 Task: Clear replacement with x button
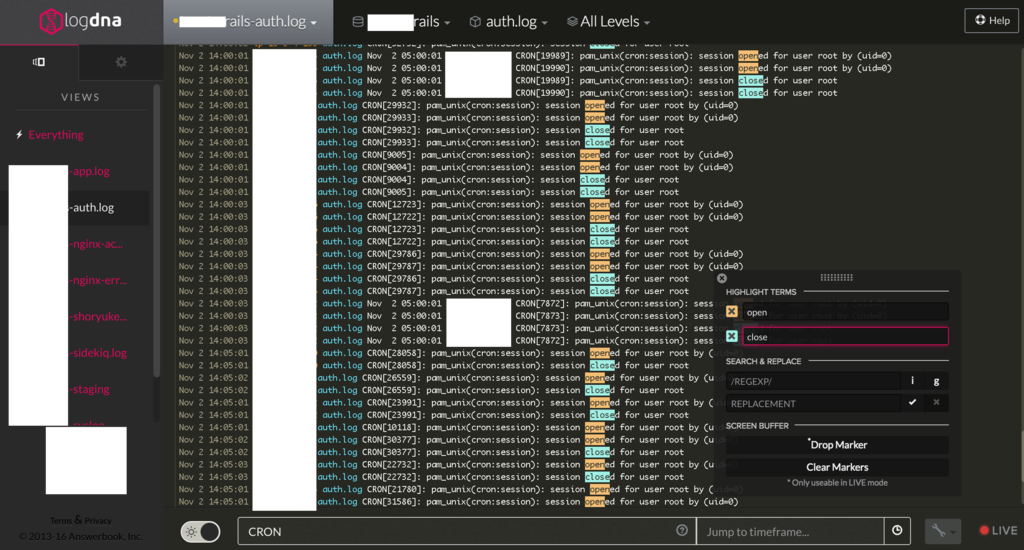(x=936, y=403)
